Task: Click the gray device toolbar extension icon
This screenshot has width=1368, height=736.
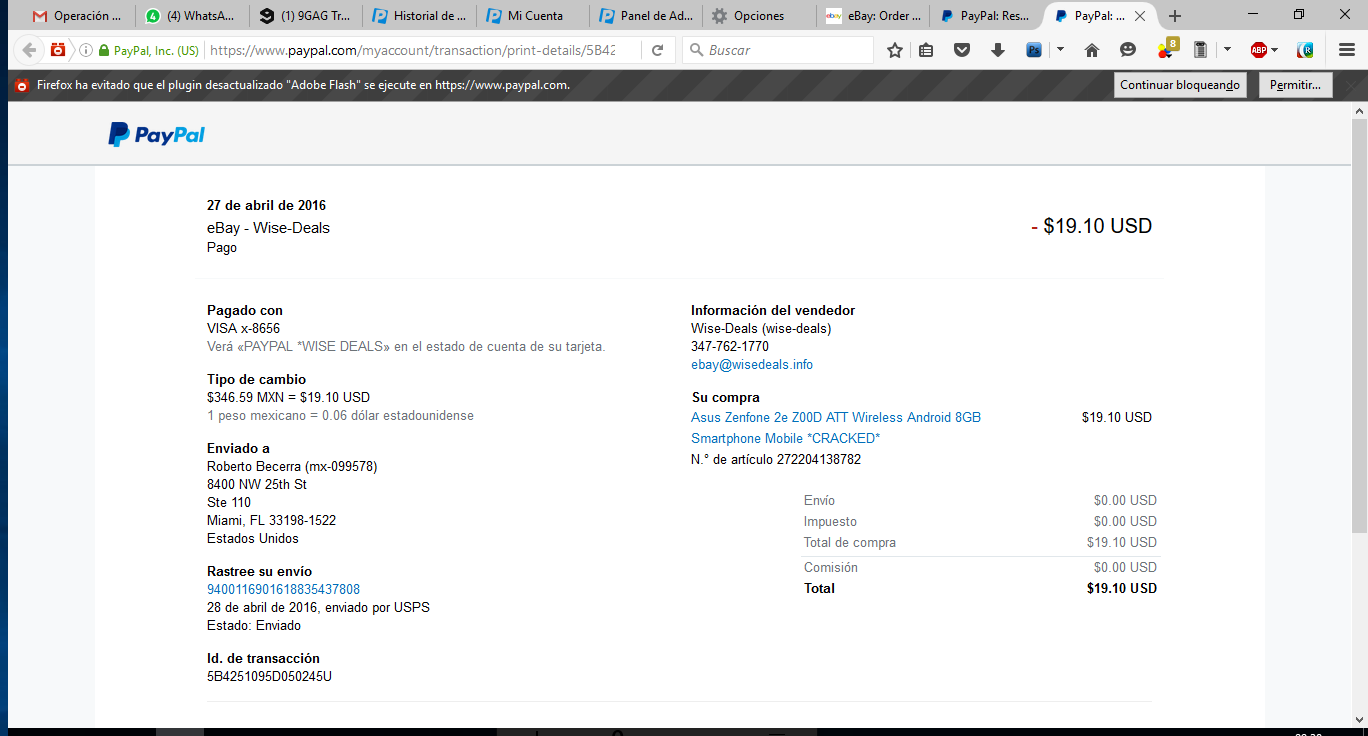Action: [1201, 50]
